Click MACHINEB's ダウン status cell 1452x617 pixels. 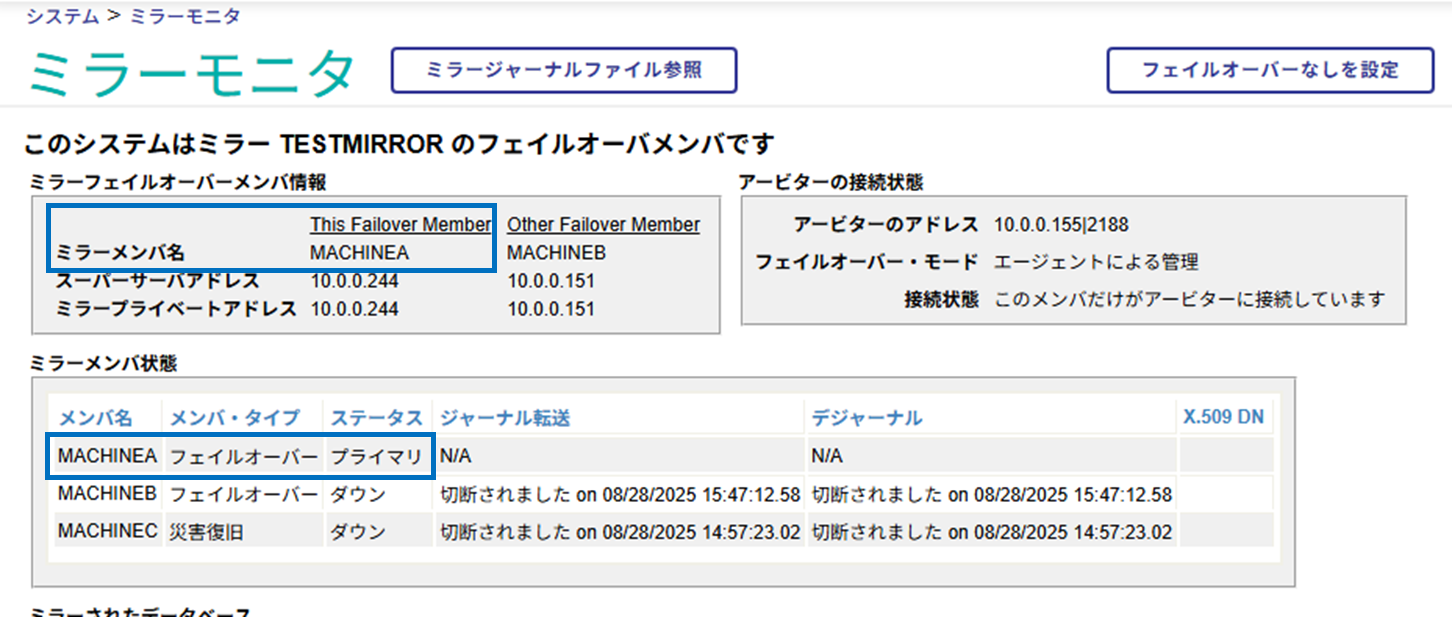click(x=358, y=494)
